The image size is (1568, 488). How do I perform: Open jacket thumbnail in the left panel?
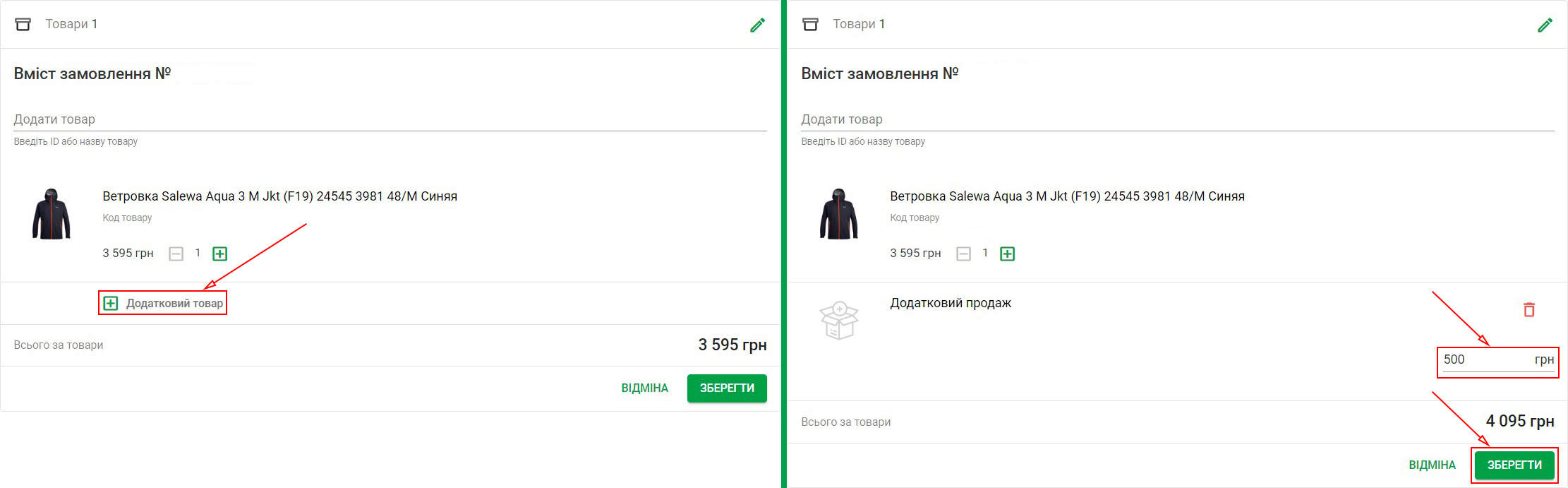[x=52, y=214]
